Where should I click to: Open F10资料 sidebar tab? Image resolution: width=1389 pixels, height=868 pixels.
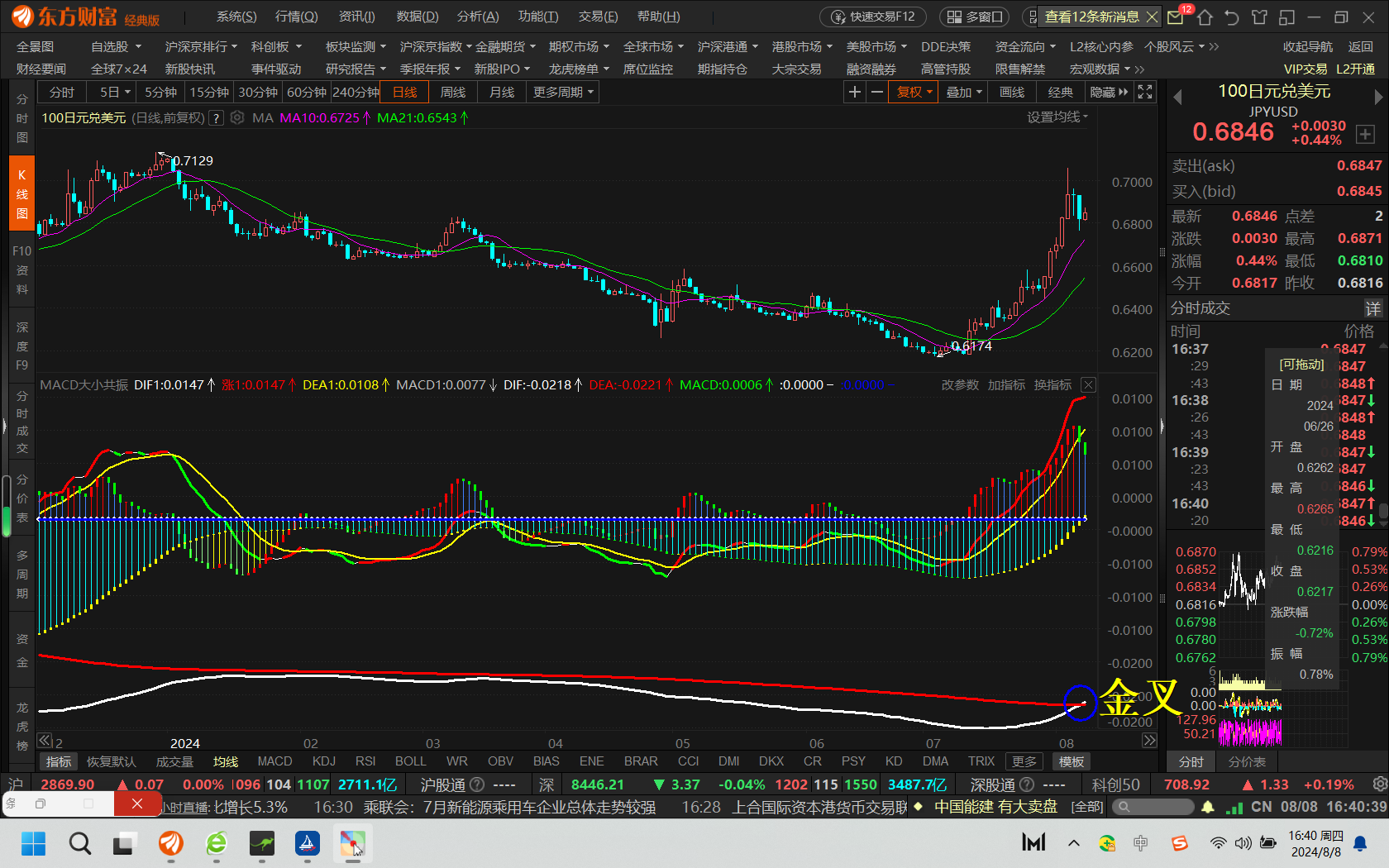(x=22, y=269)
